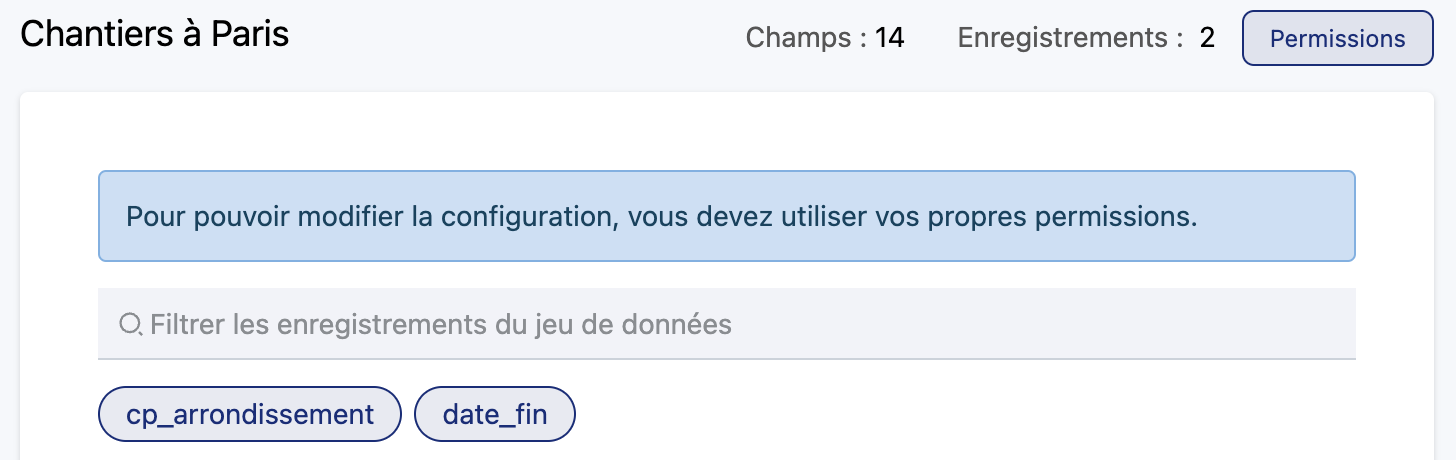Click the empty right end of the filter bar
The image size is (1456, 460).
coord(1250,324)
